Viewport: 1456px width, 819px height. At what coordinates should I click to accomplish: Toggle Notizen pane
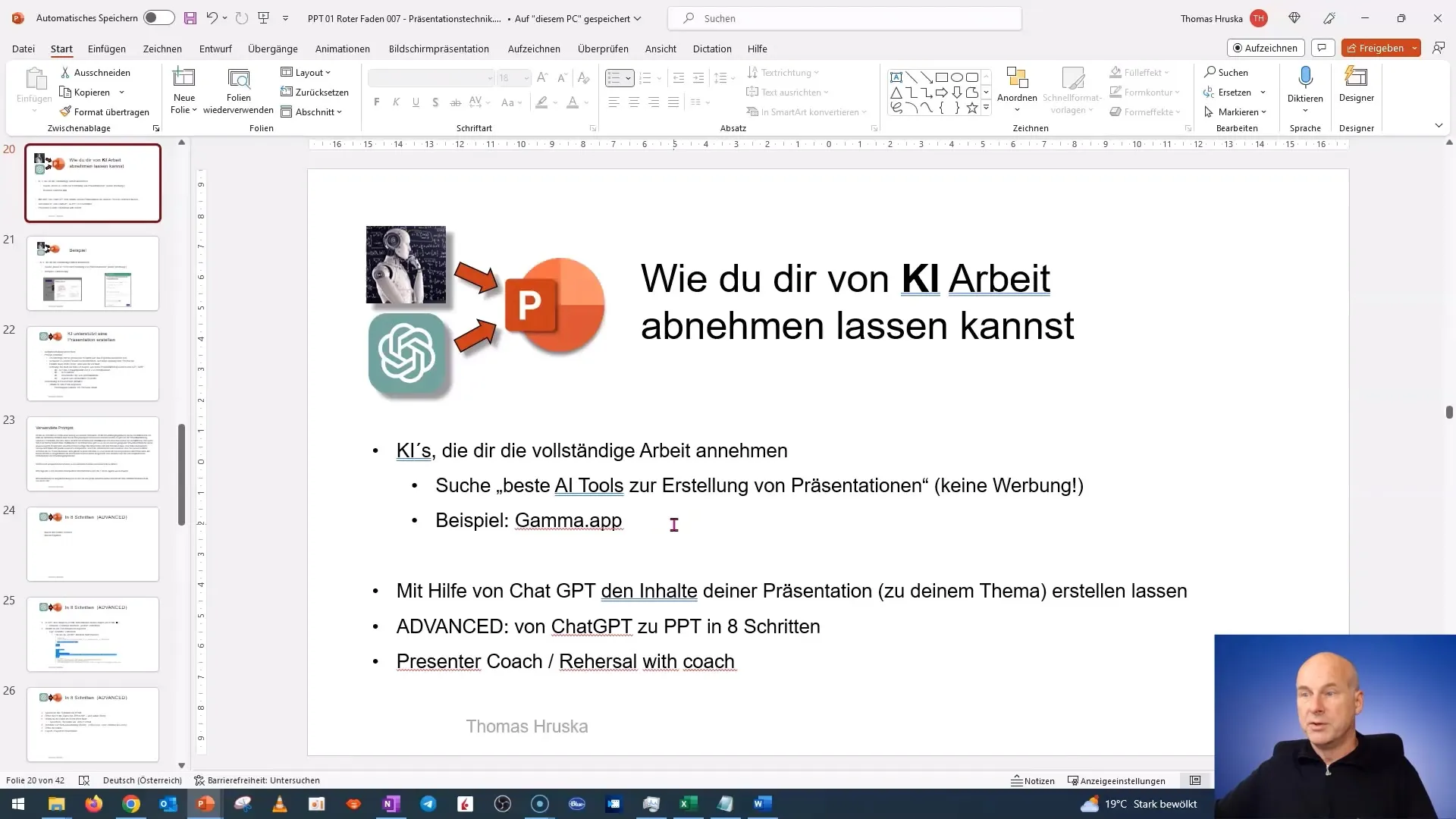(1033, 780)
